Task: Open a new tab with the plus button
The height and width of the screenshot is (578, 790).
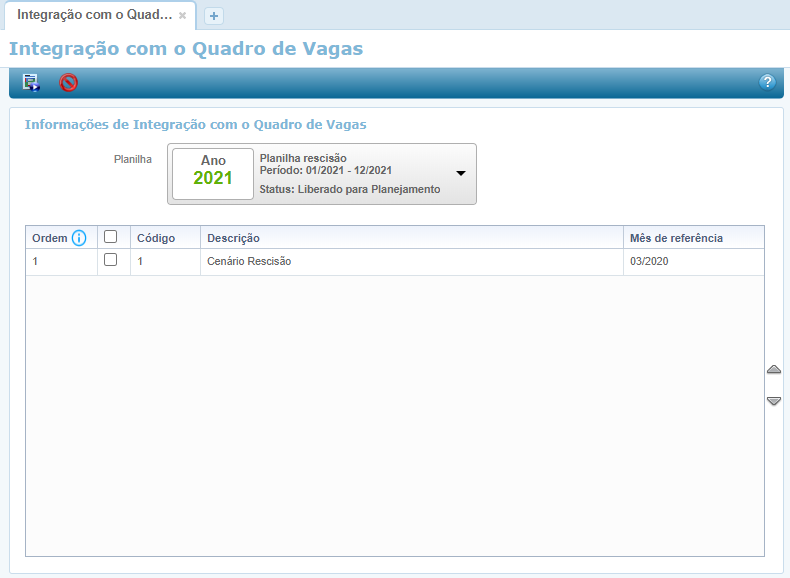Action: (213, 16)
